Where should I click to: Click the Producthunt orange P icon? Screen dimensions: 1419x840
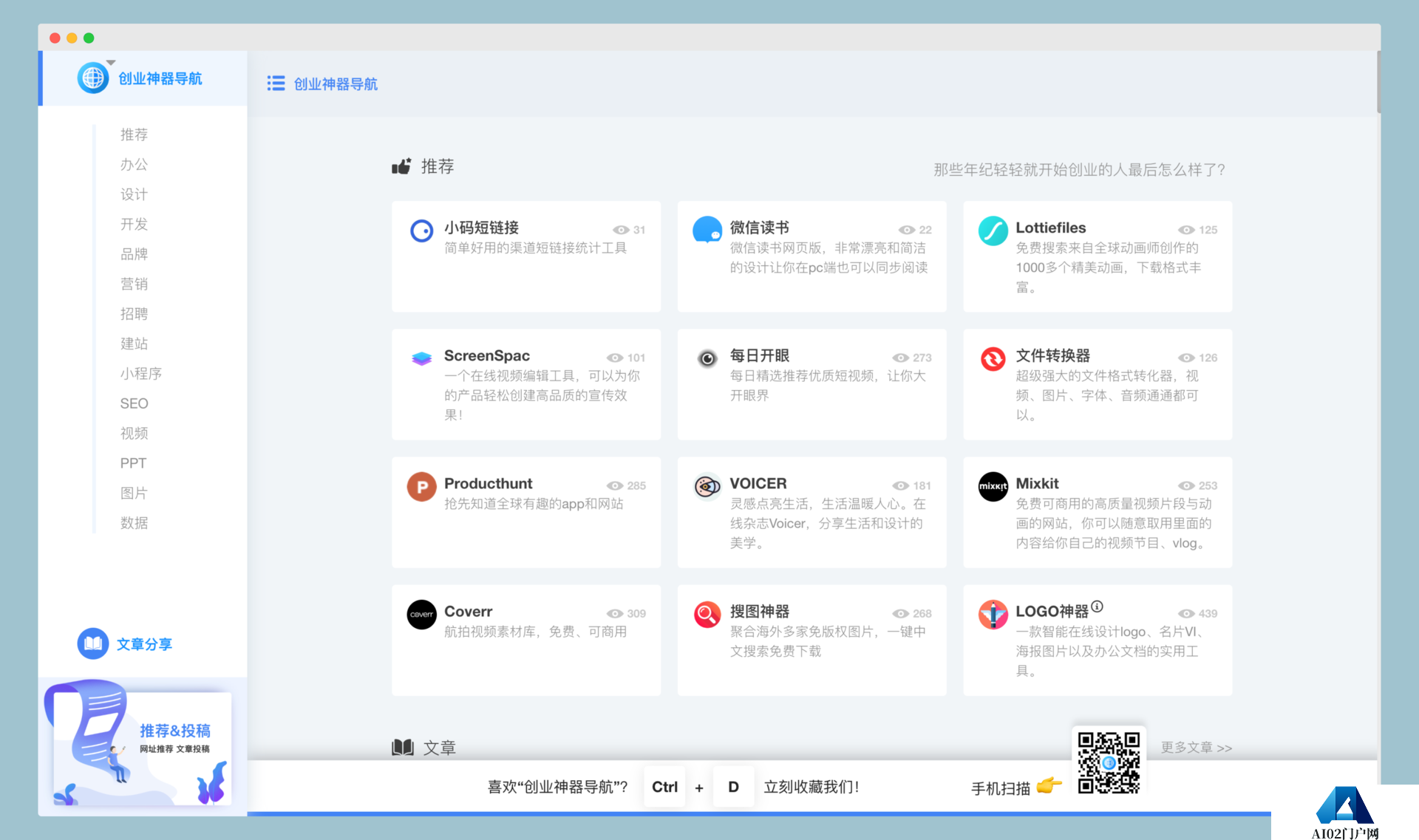point(421,487)
